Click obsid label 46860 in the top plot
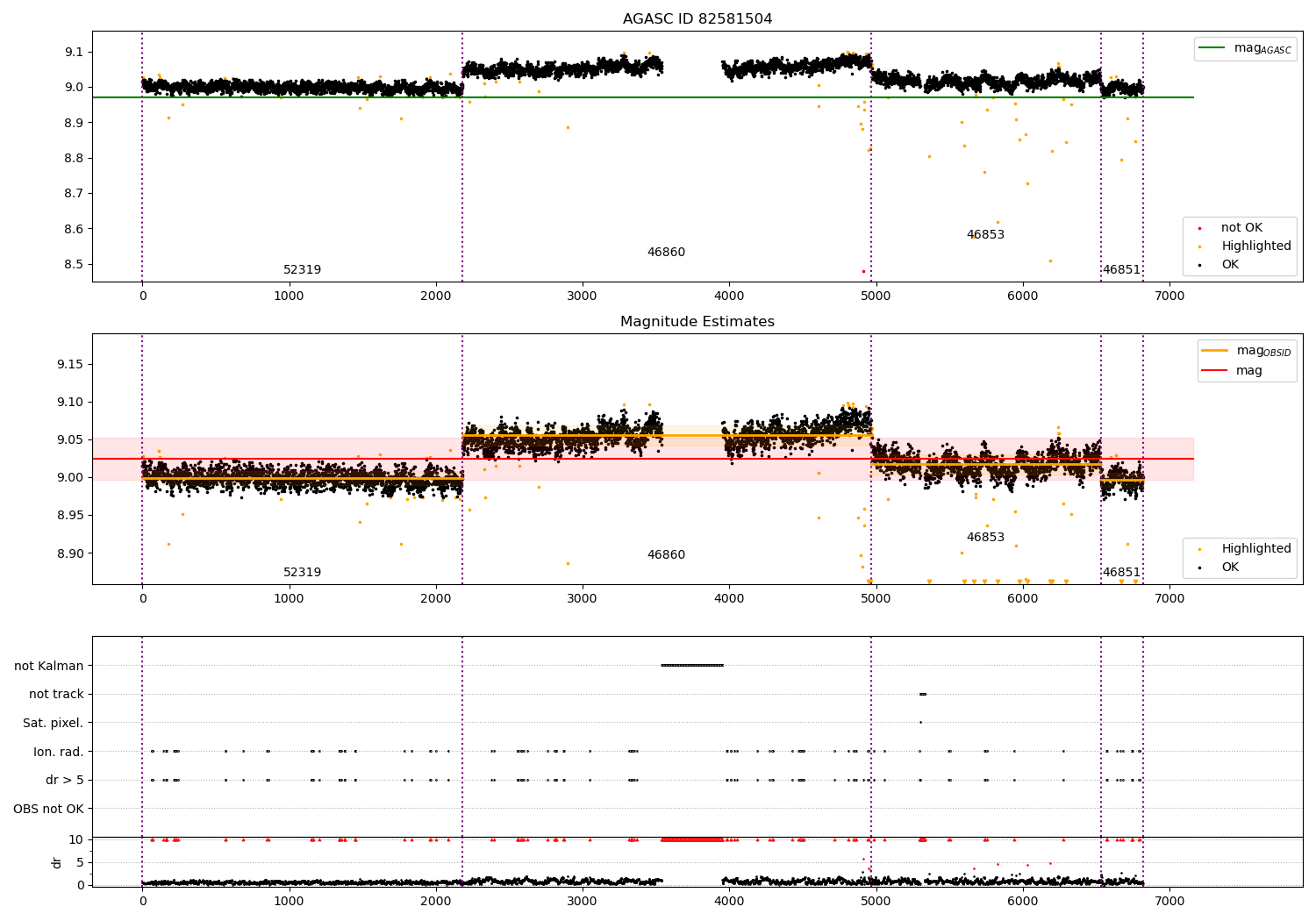Viewport: 1316px width, 921px height. point(666,253)
